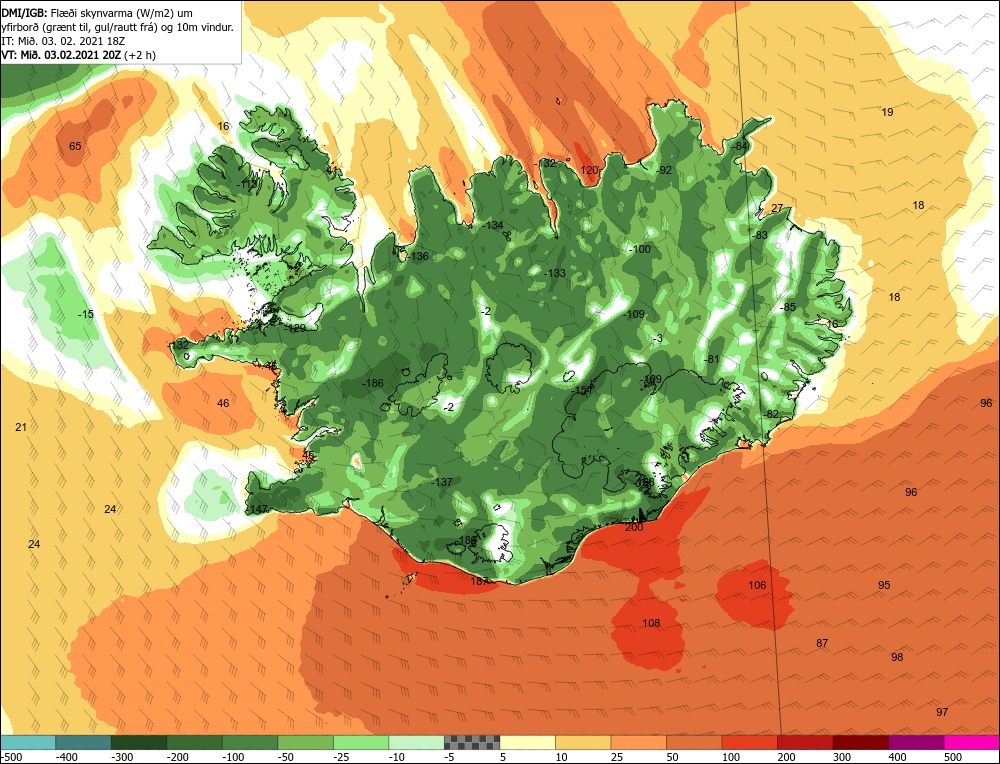
Task: Click the '-400' label on the colour scale
Action: [67, 757]
